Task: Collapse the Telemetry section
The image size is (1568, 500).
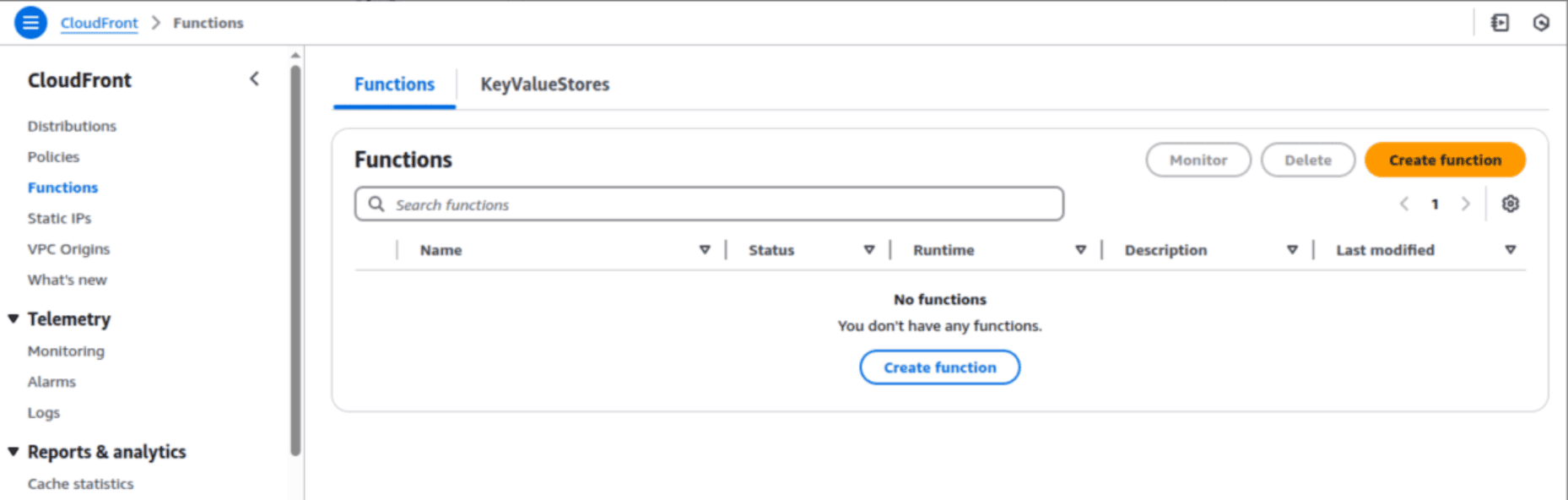Action: (14, 318)
